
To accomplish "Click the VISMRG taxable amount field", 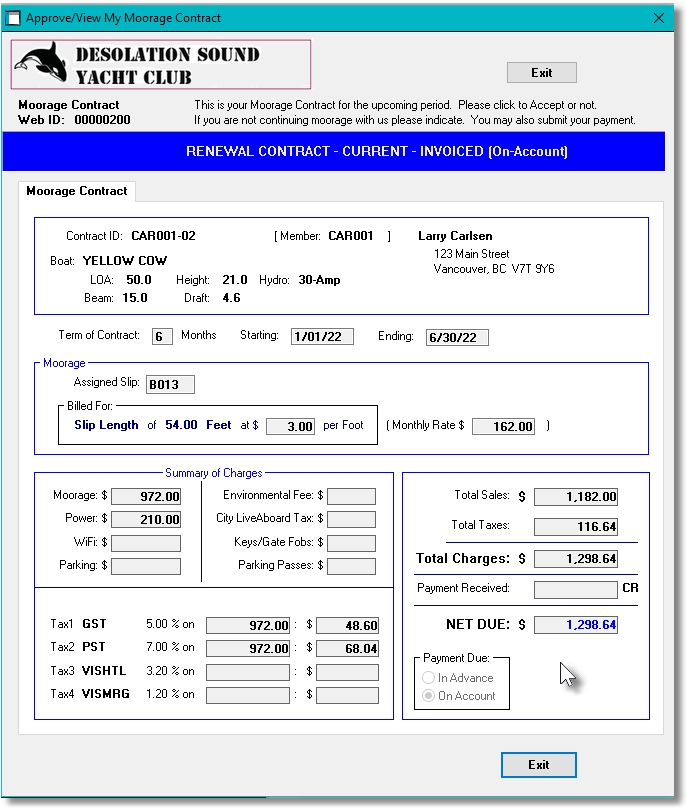I will click(248, 695).
